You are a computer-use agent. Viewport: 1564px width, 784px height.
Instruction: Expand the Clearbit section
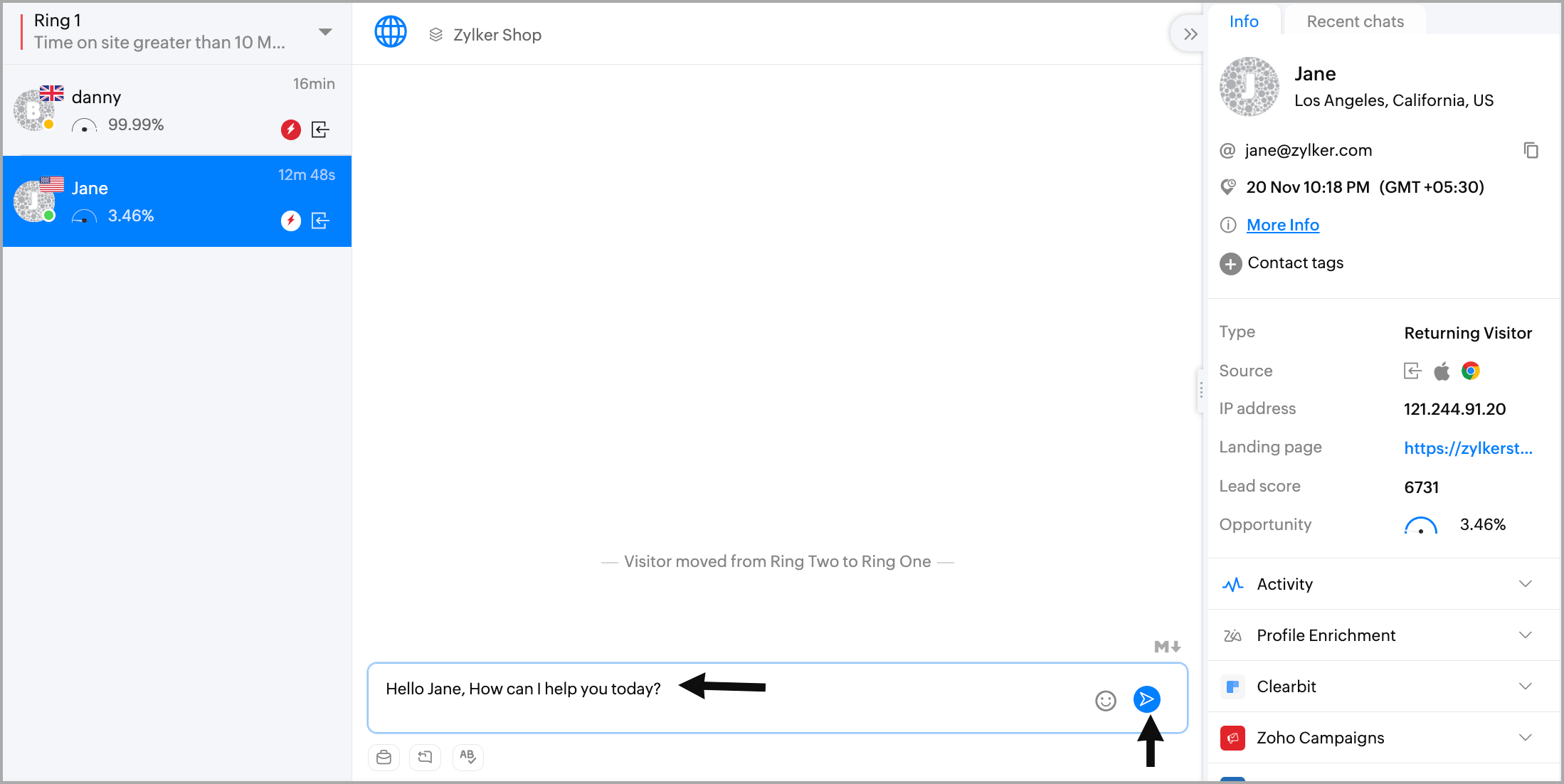pos(1525,687)
